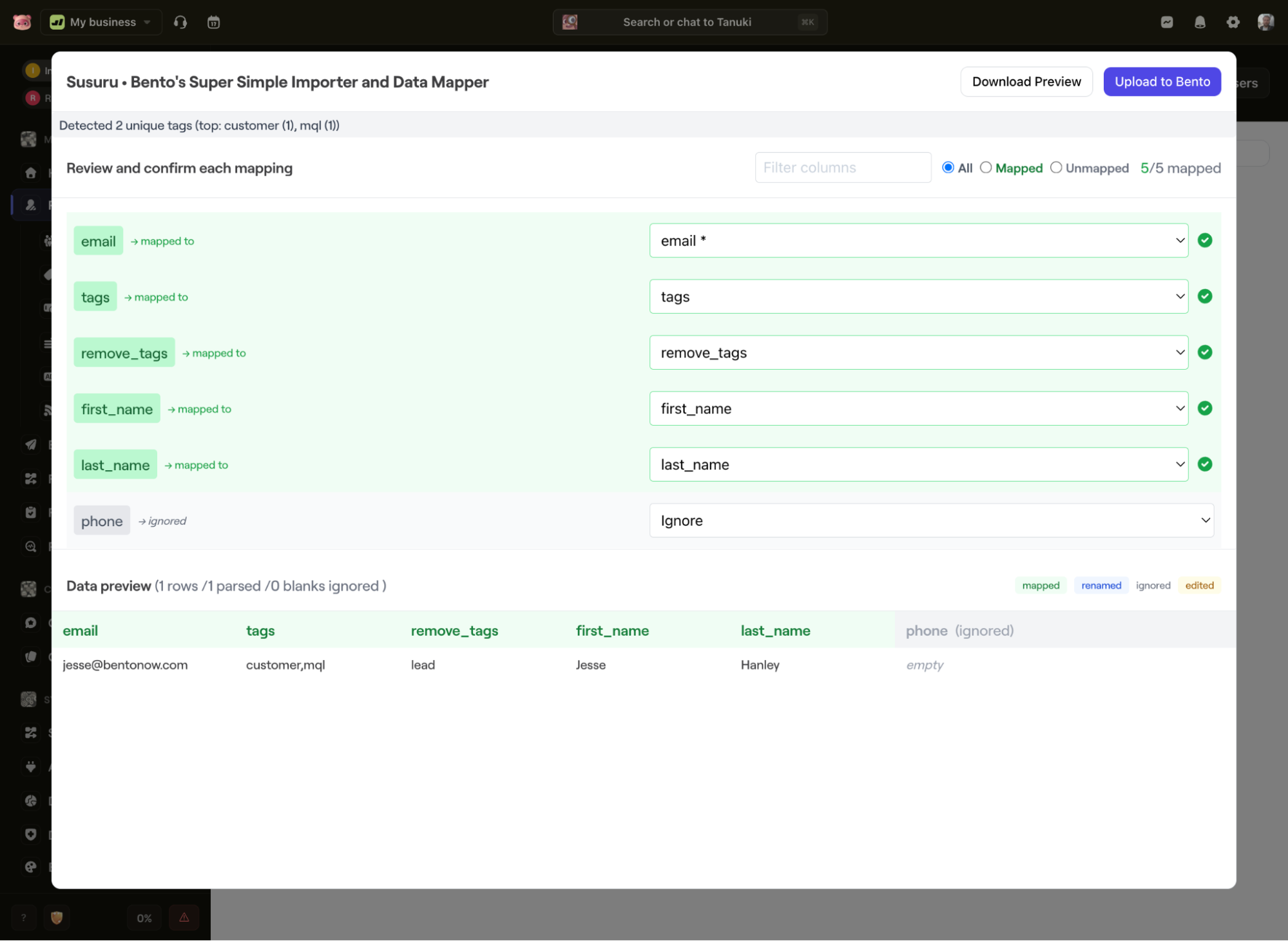Expand the My business workspace switcher

102,23
